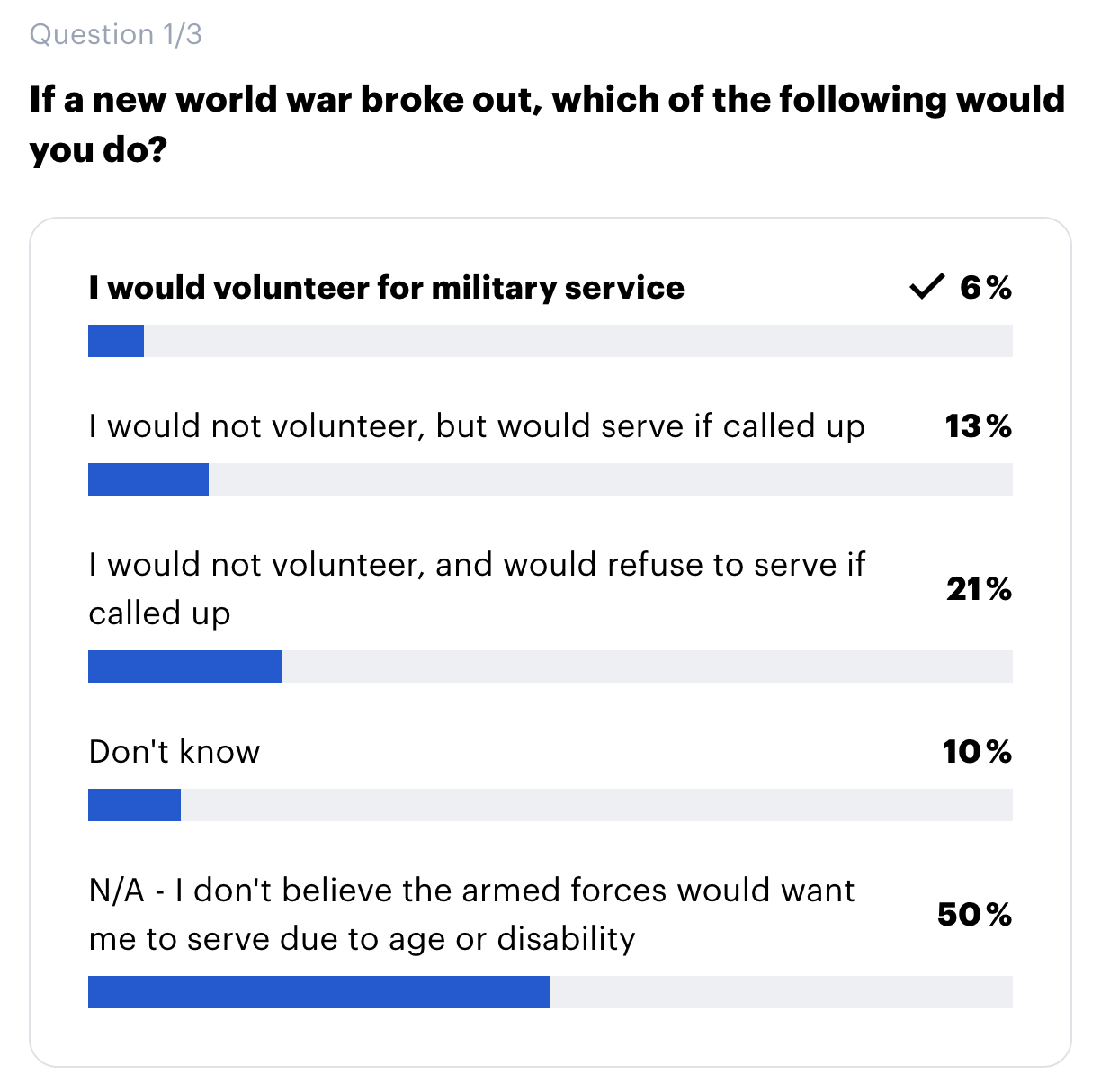Click the world war question heading

click(x=547, y=124)
